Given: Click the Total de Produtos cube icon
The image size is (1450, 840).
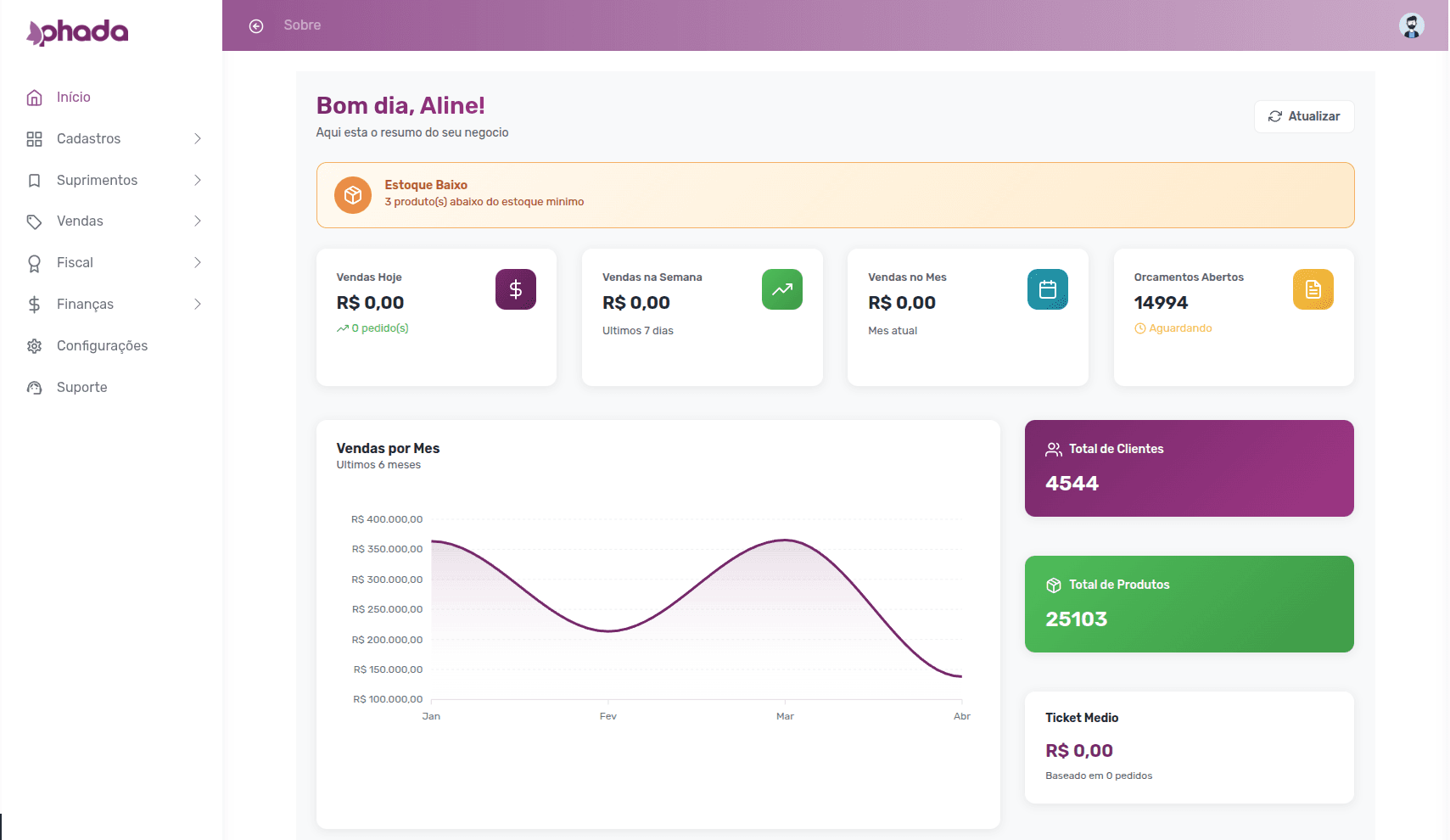Looking at the screenshot, I should 1054,585.
